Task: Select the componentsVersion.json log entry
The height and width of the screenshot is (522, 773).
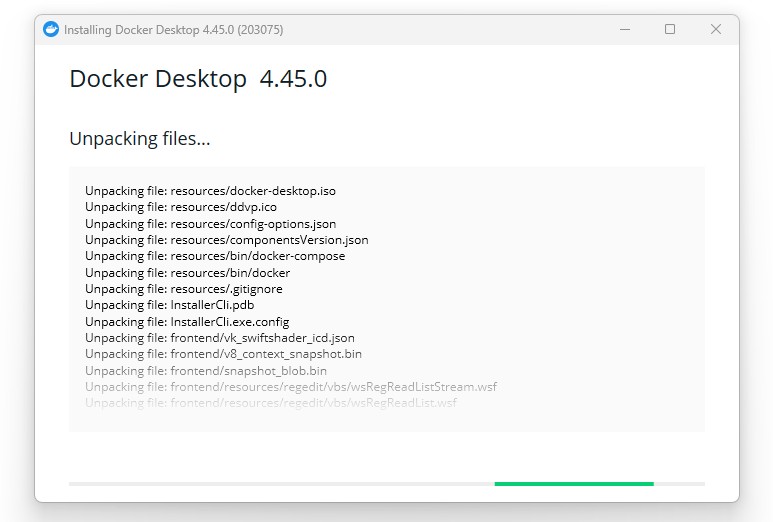Action: (226, 240)
